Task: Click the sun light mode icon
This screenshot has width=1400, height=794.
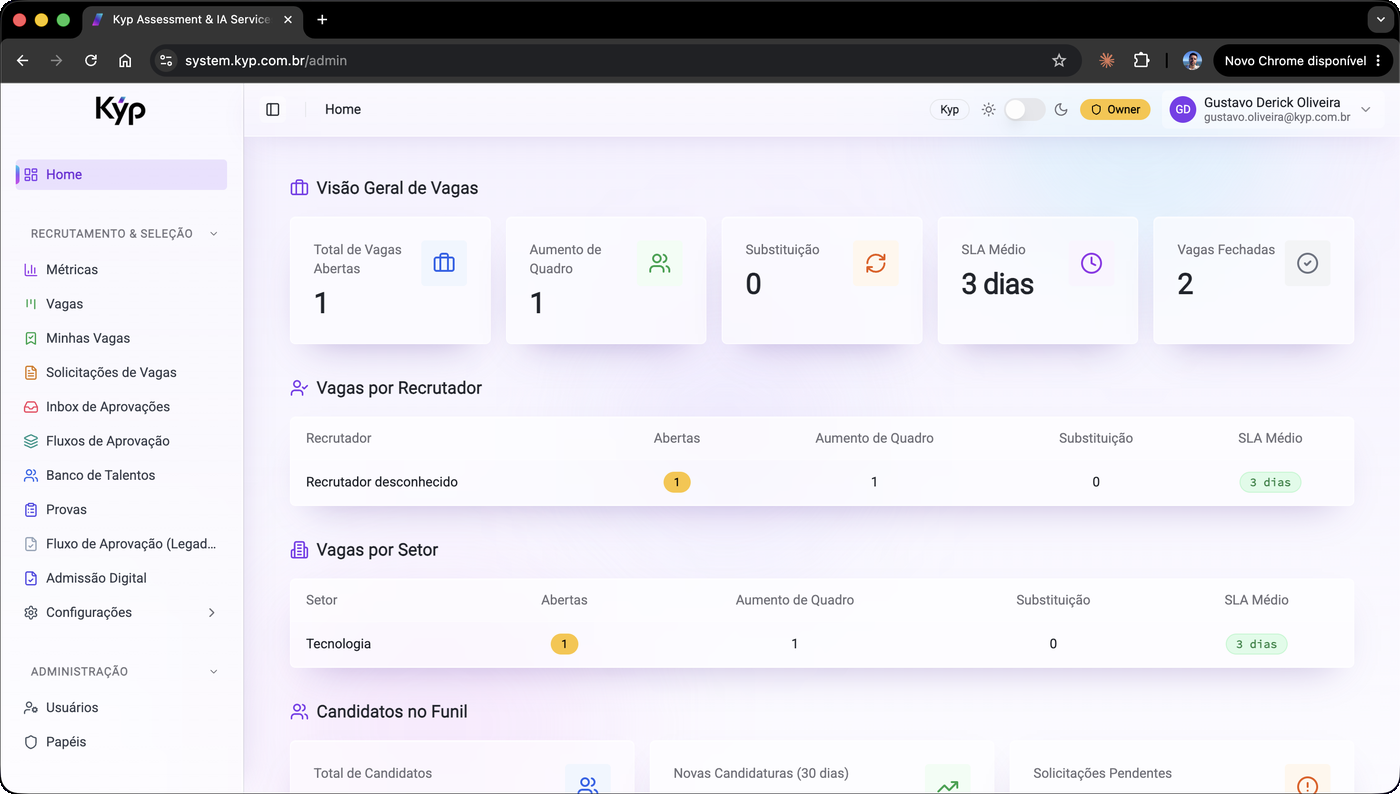Action: 988,110
